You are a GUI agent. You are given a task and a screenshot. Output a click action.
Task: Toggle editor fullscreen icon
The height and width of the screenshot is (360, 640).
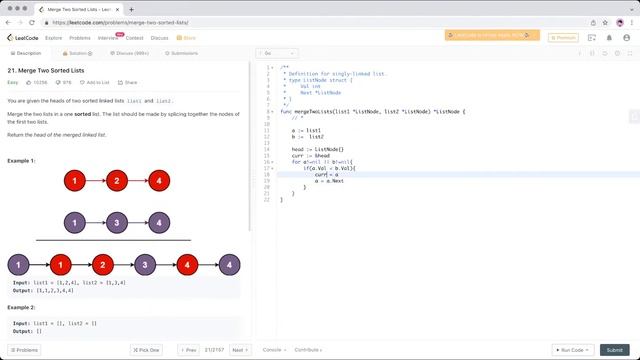[x=630, y=53]
